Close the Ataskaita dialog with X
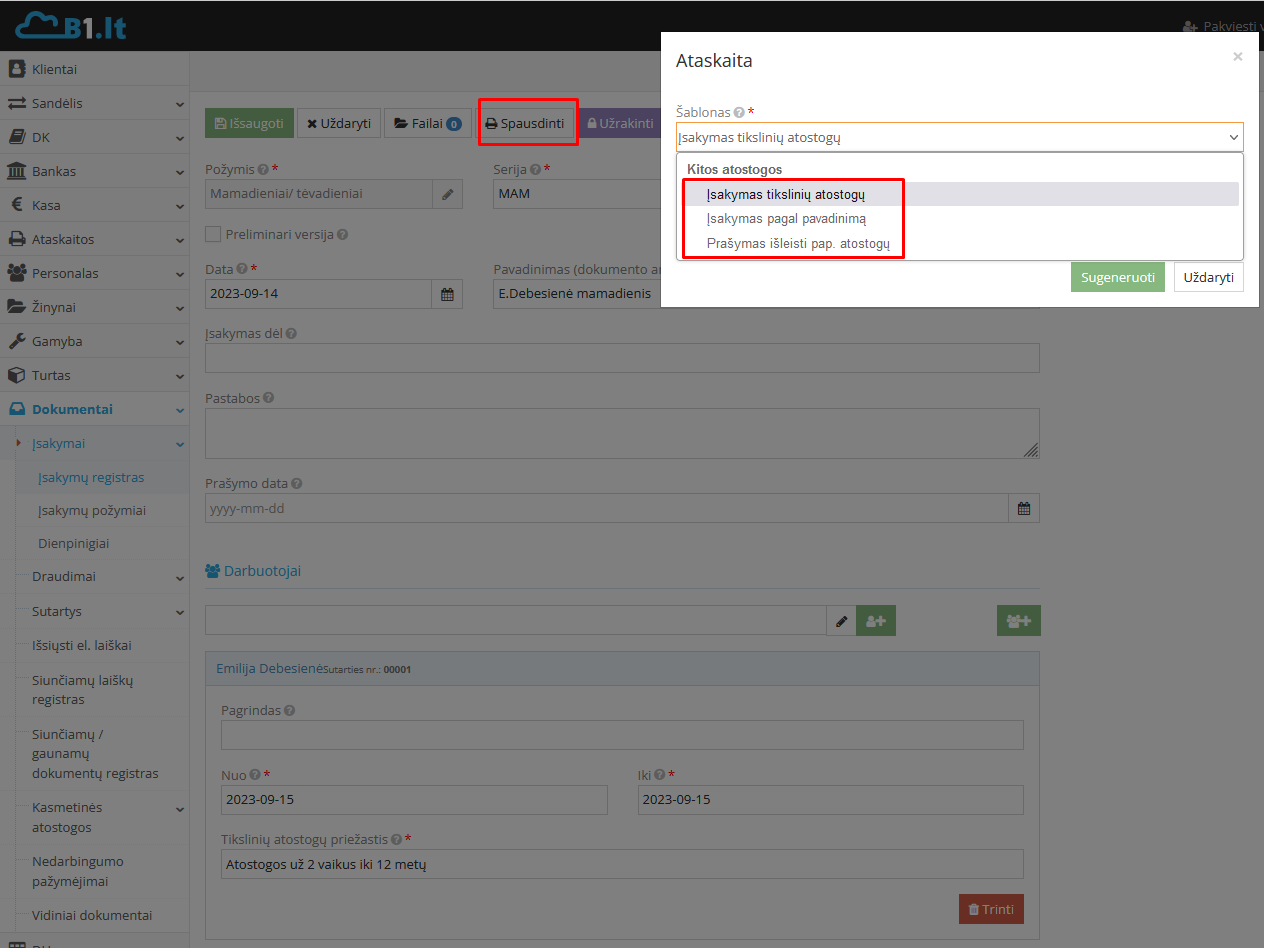 (x=1237, y=57)
